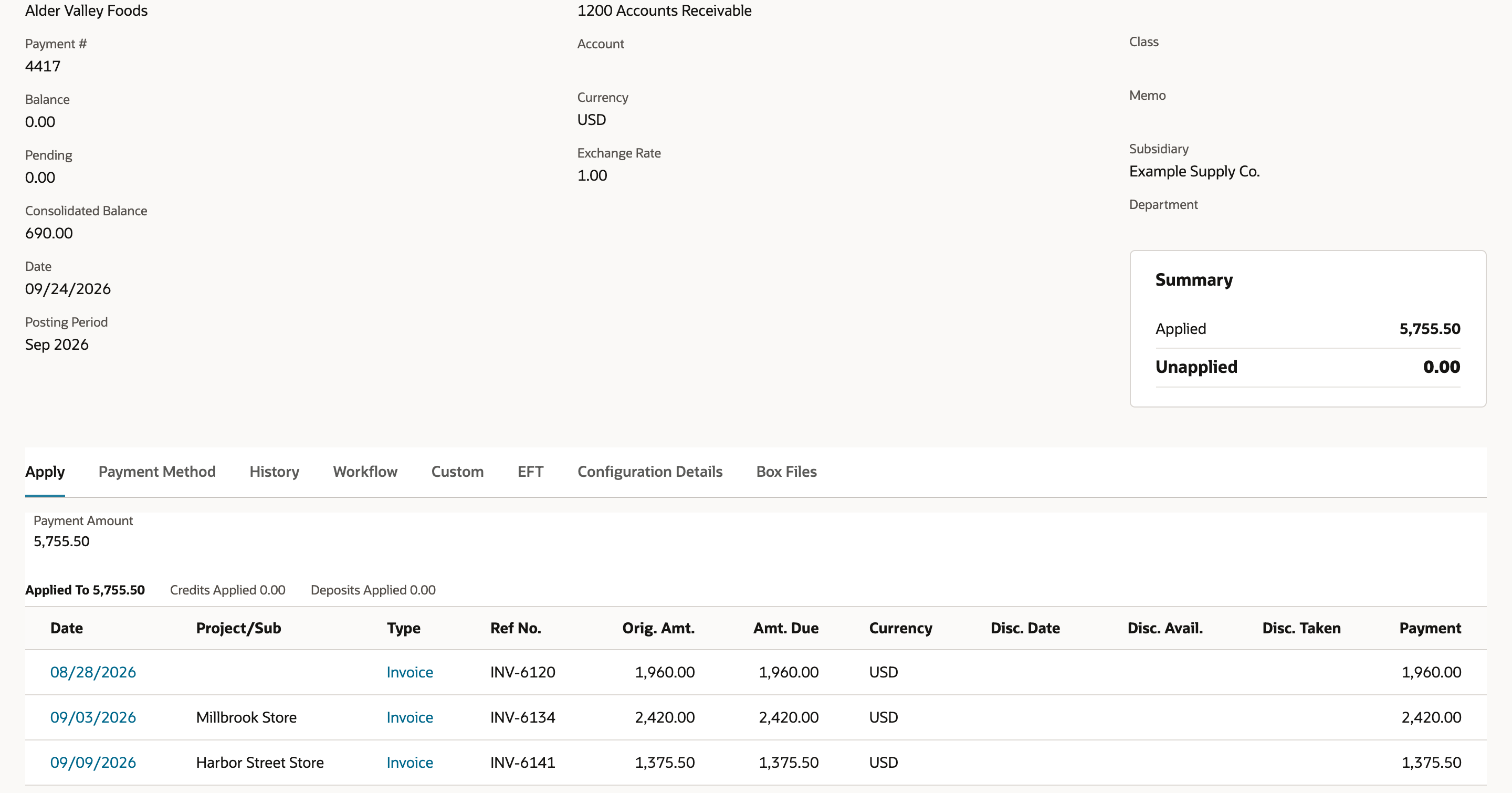Click the Orig. Amt. column header
1512x793 pixels.
[658, 628]
